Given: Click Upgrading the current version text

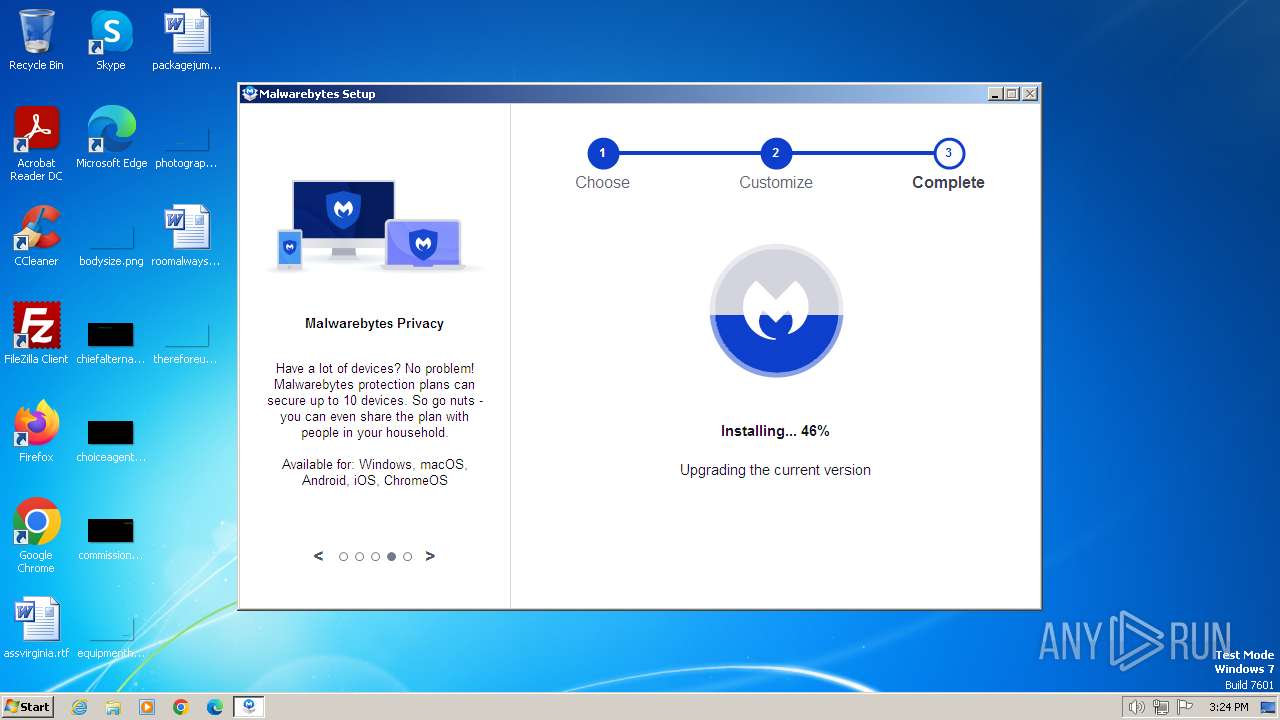Looking at the screenshot, I should (775, 470).
